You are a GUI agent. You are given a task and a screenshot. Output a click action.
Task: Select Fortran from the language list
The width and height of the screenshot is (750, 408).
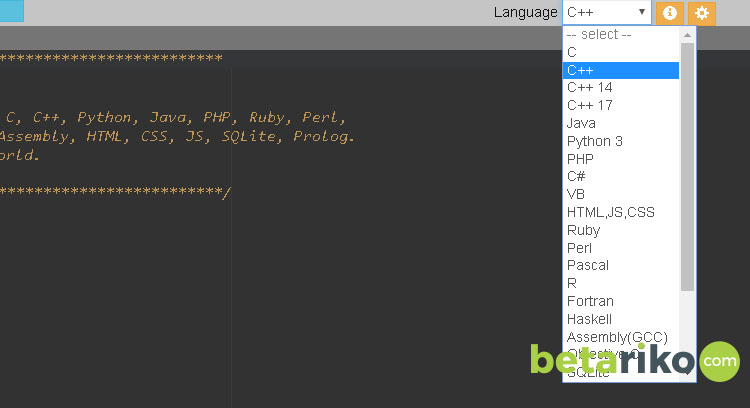[621, 301]
